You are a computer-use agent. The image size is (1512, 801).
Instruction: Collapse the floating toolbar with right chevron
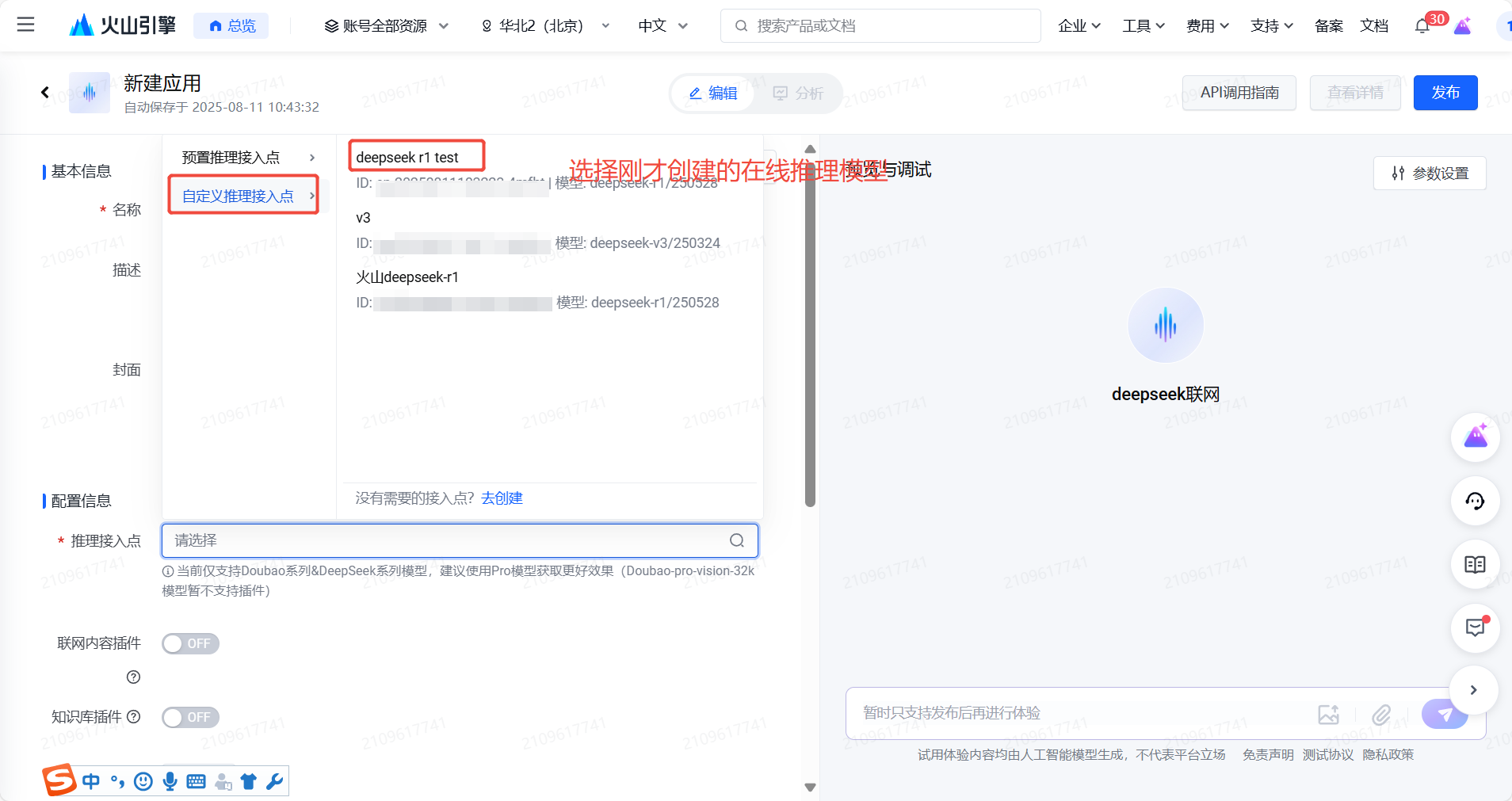(x=1473, y=690)
